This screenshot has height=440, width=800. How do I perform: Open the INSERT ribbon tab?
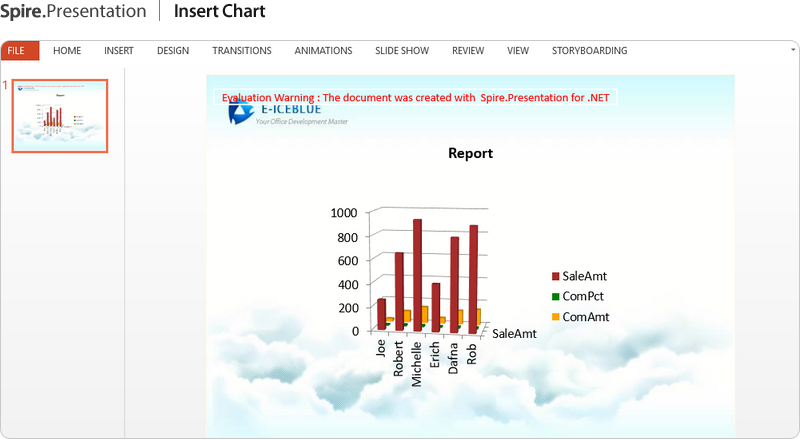click(x=119, y=51)
